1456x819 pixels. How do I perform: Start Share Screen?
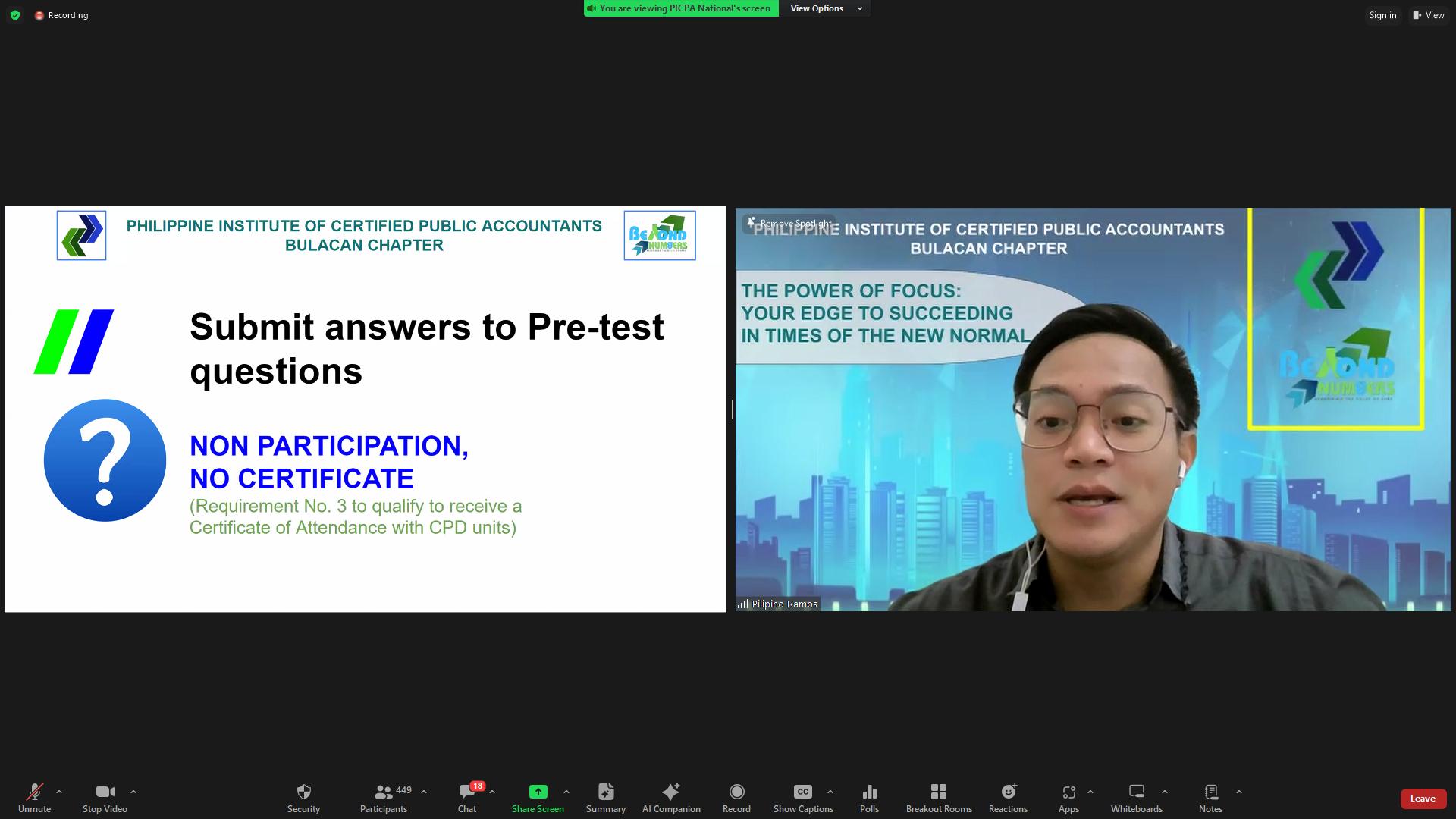coord(538,799)
